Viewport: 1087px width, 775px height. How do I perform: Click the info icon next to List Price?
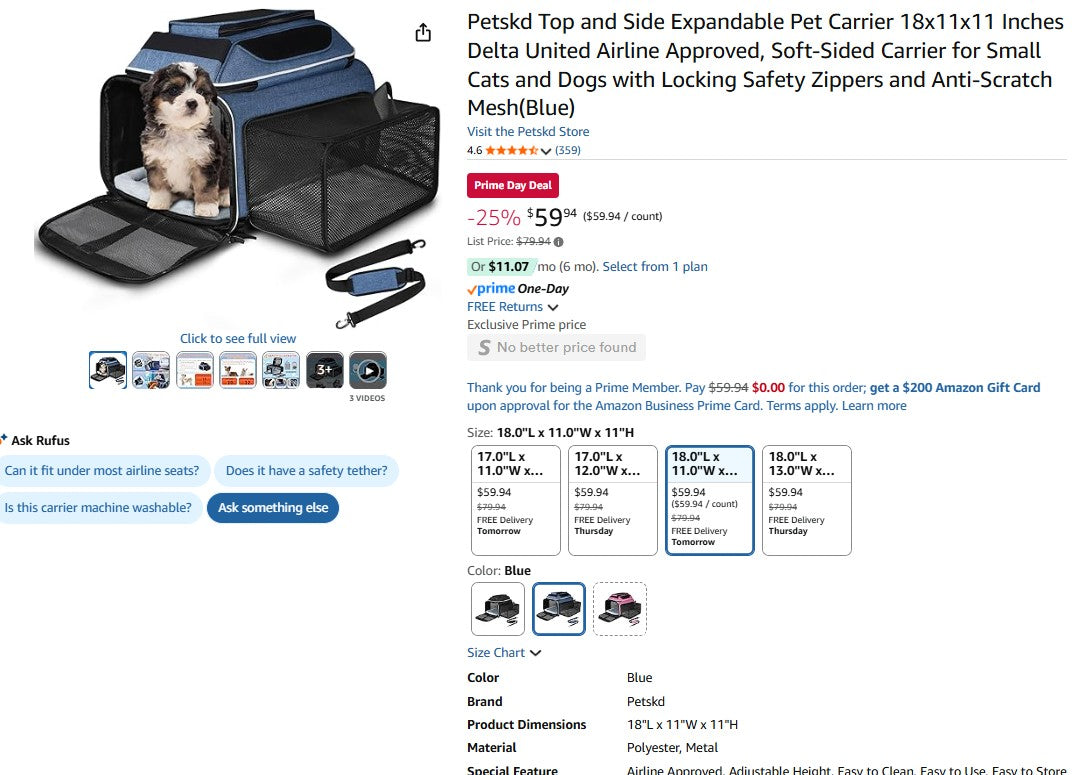(559, 242)
